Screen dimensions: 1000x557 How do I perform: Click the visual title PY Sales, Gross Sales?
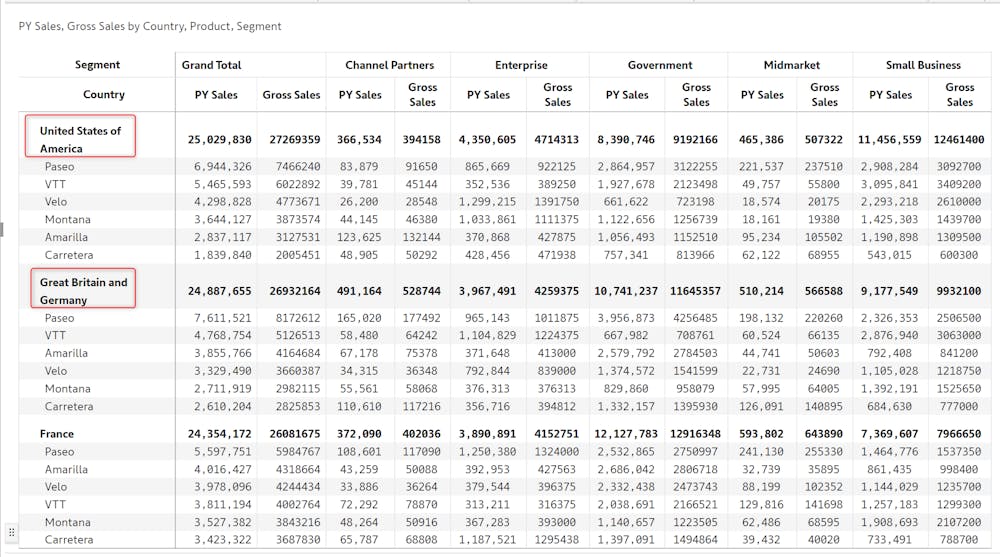click(x=150, y=26)
